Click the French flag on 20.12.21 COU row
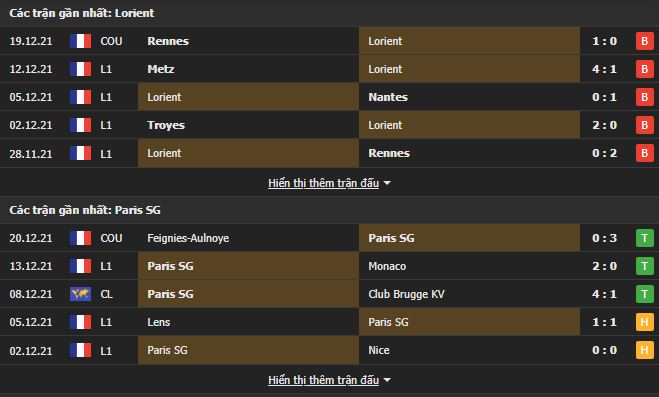 [x=80, y=238]
